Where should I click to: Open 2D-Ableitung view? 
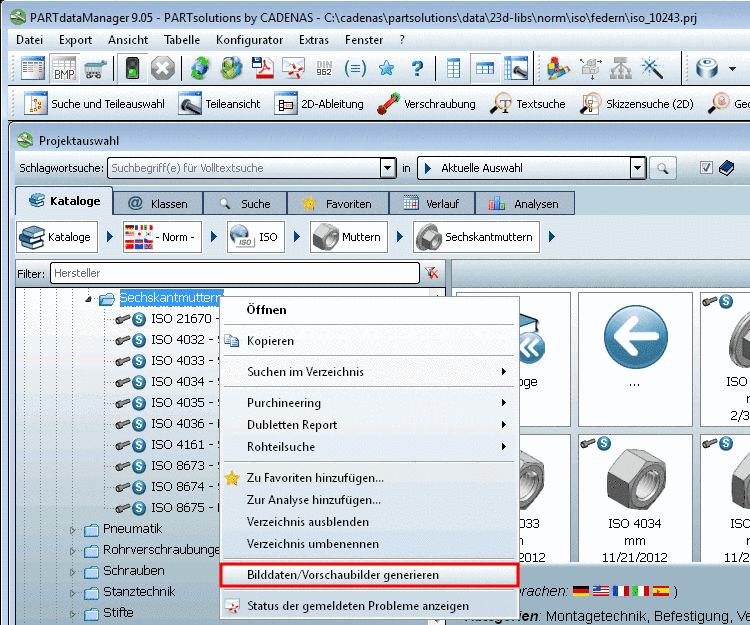319,104
